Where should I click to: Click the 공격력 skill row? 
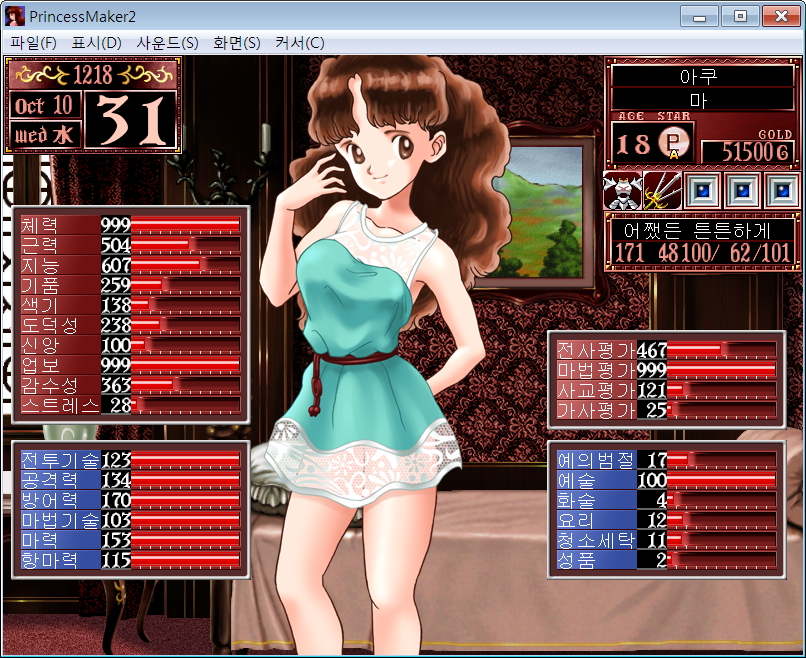[x=131, y=480]
